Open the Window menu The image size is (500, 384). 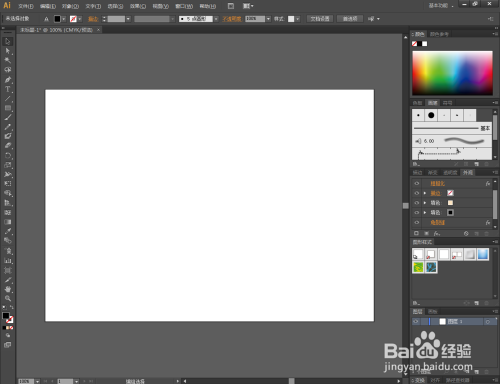tap(184, 6)
